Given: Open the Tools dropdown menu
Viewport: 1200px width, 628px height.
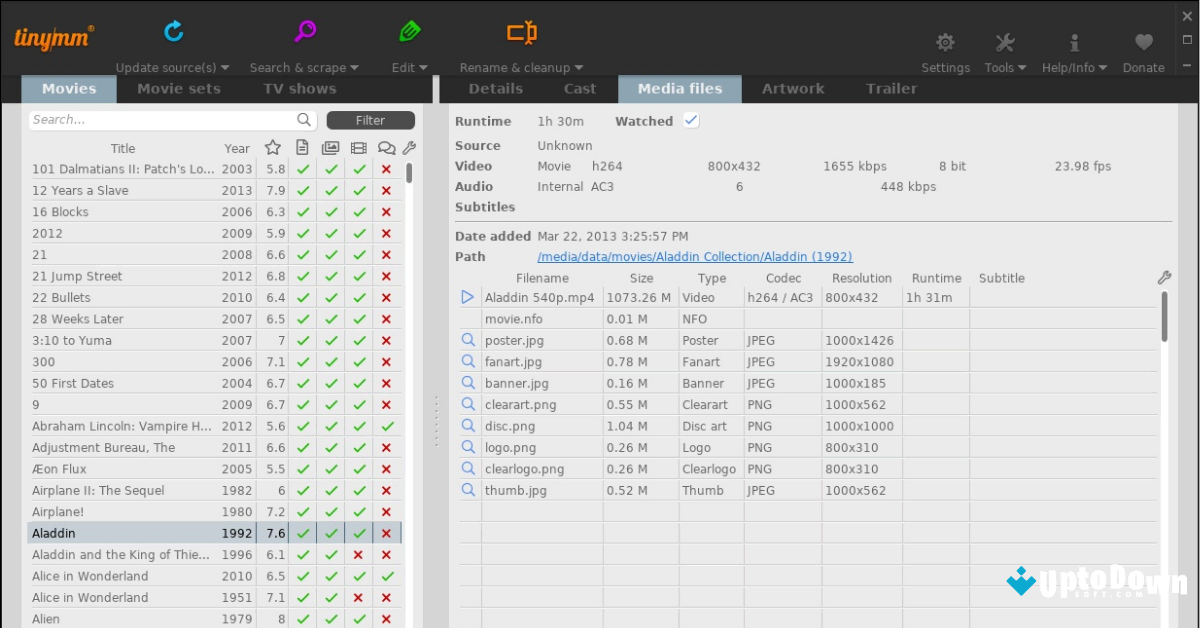Looking at the screenshot, I should coord(1004,41).
